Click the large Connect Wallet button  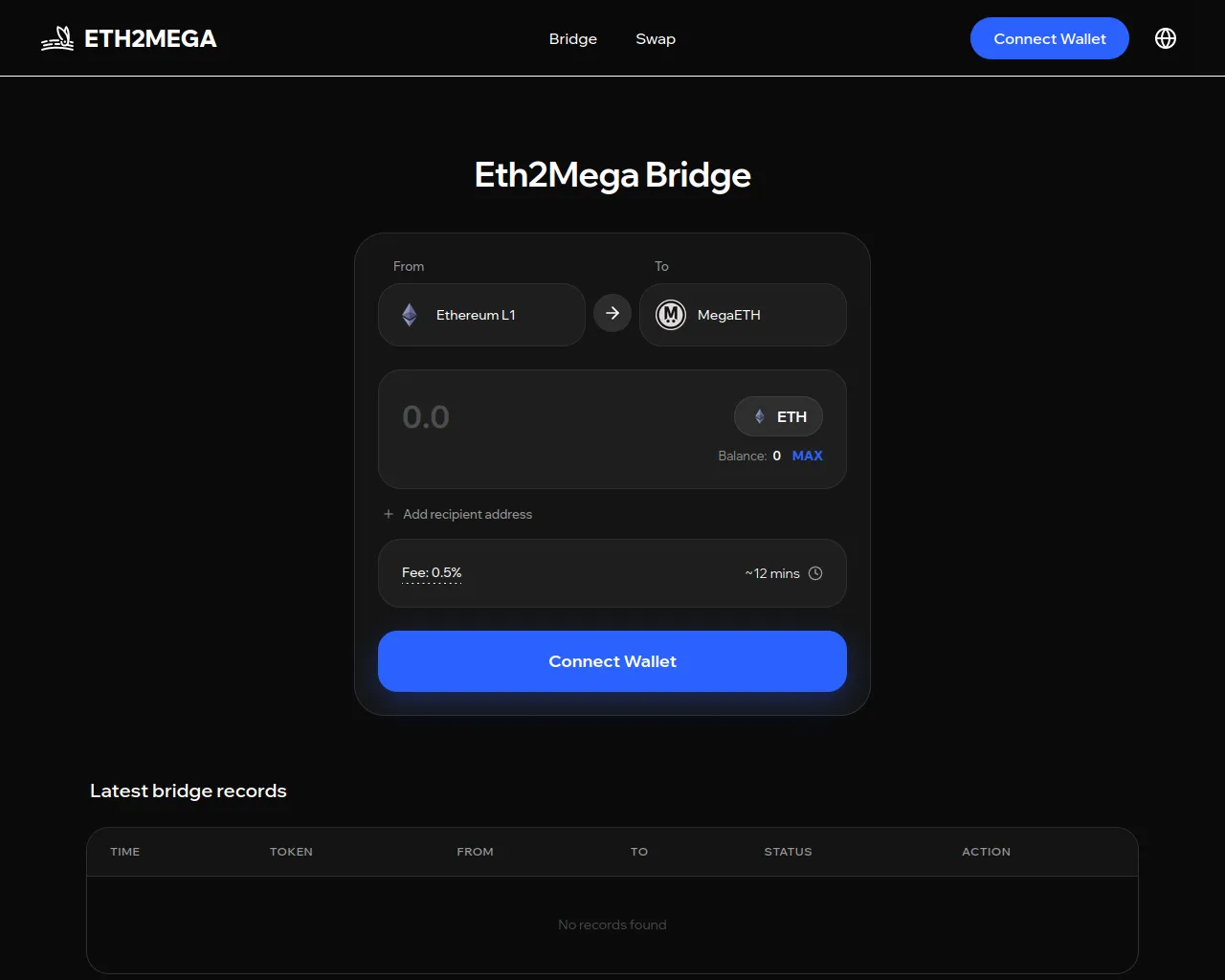point(612,661)
